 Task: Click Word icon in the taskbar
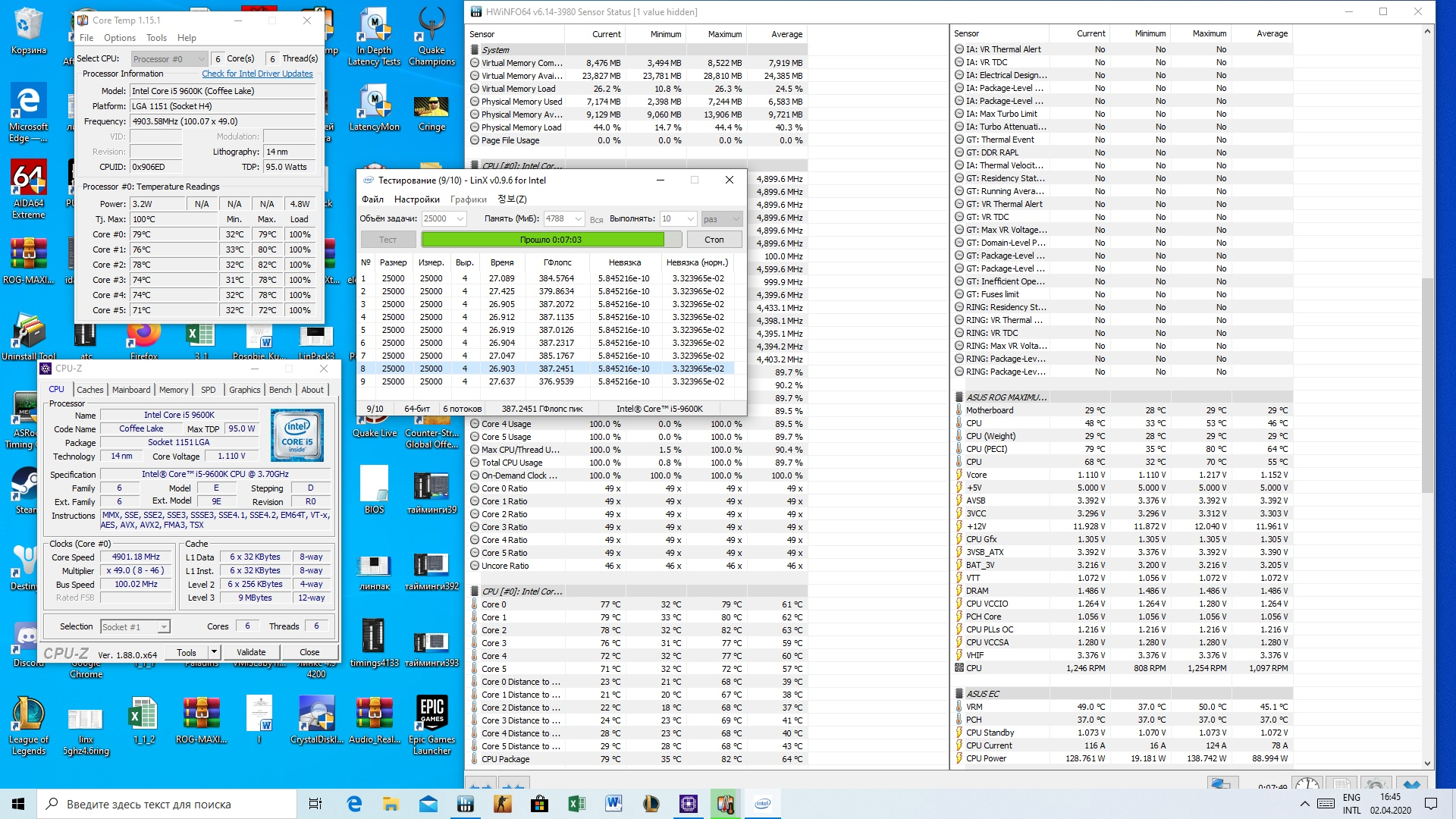coord(613,804)
